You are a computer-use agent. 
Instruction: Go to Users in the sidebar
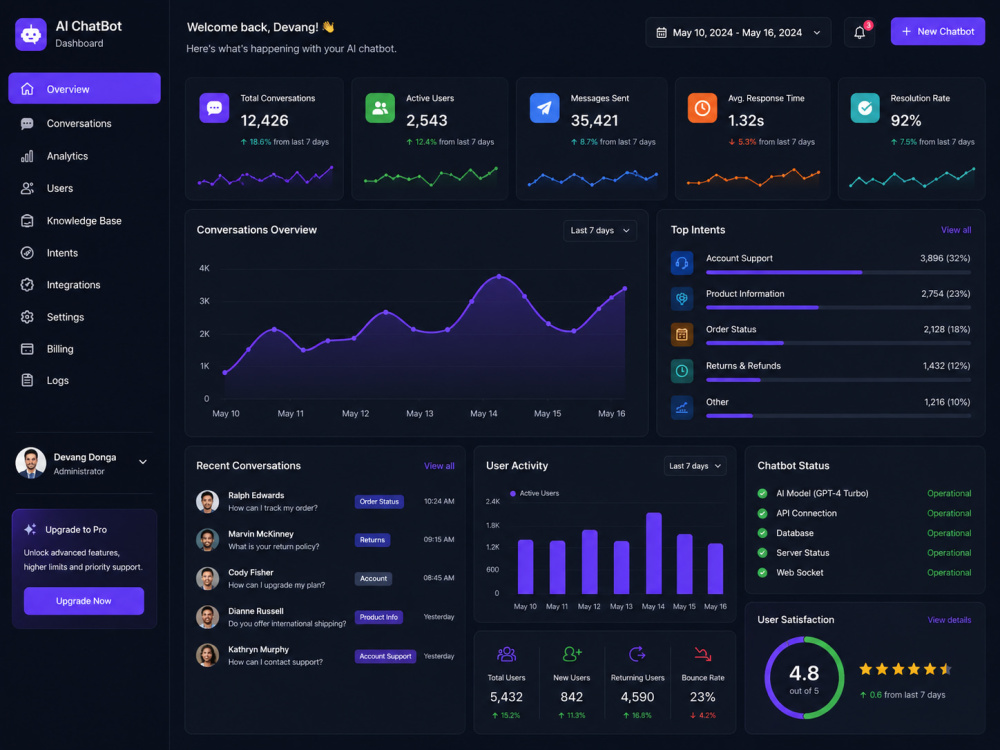pyautogui.click(x=84, y=188)
